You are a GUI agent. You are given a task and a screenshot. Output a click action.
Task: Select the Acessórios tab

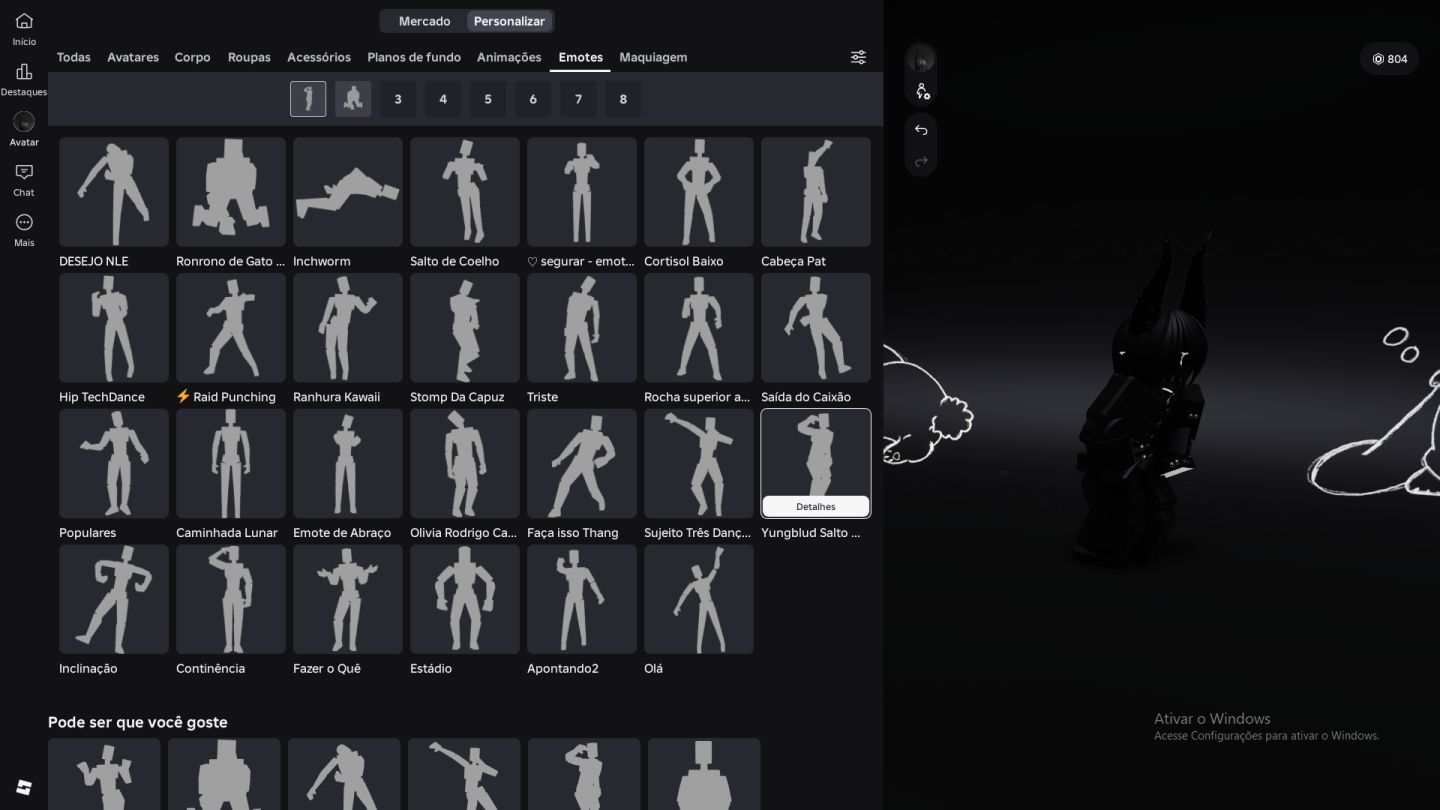(319, 57)
